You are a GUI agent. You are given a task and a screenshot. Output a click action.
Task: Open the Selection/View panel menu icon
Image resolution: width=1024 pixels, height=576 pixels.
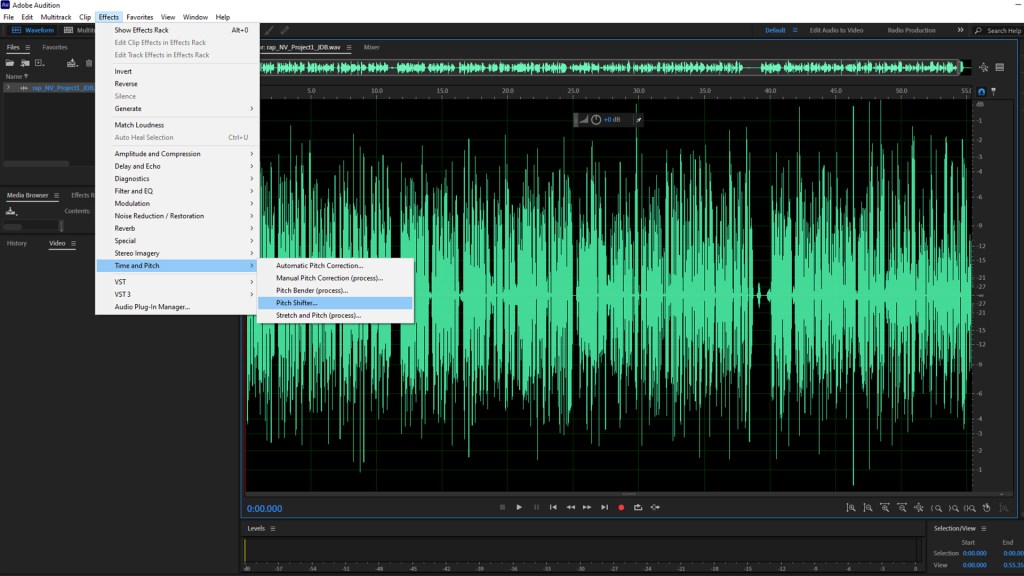984,528
